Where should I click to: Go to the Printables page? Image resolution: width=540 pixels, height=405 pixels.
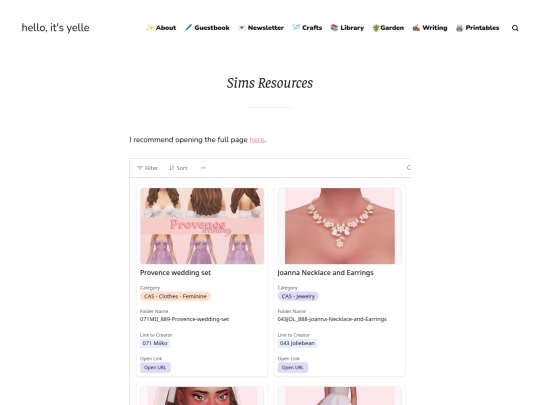coord(482,28)
